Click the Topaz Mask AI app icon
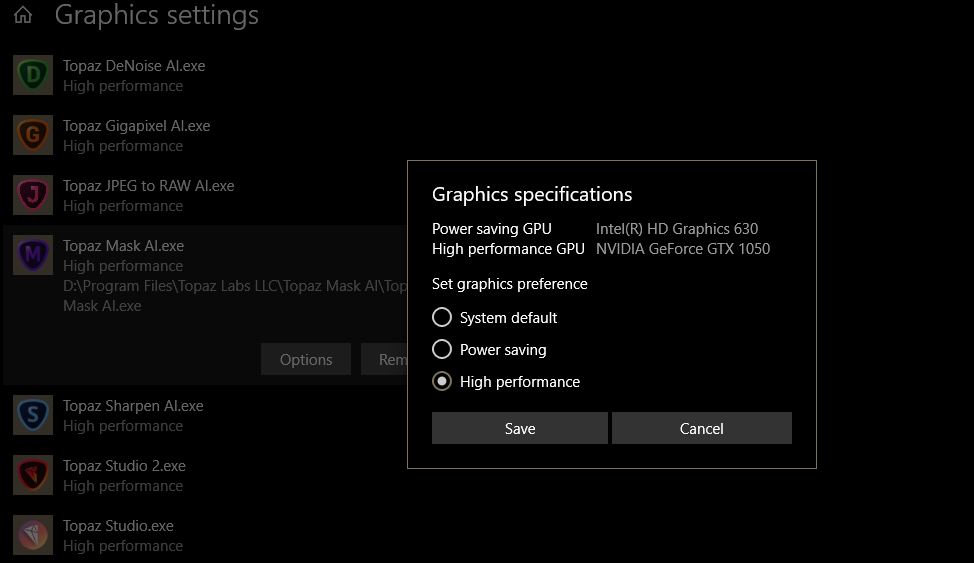 (x=33, y=255)
